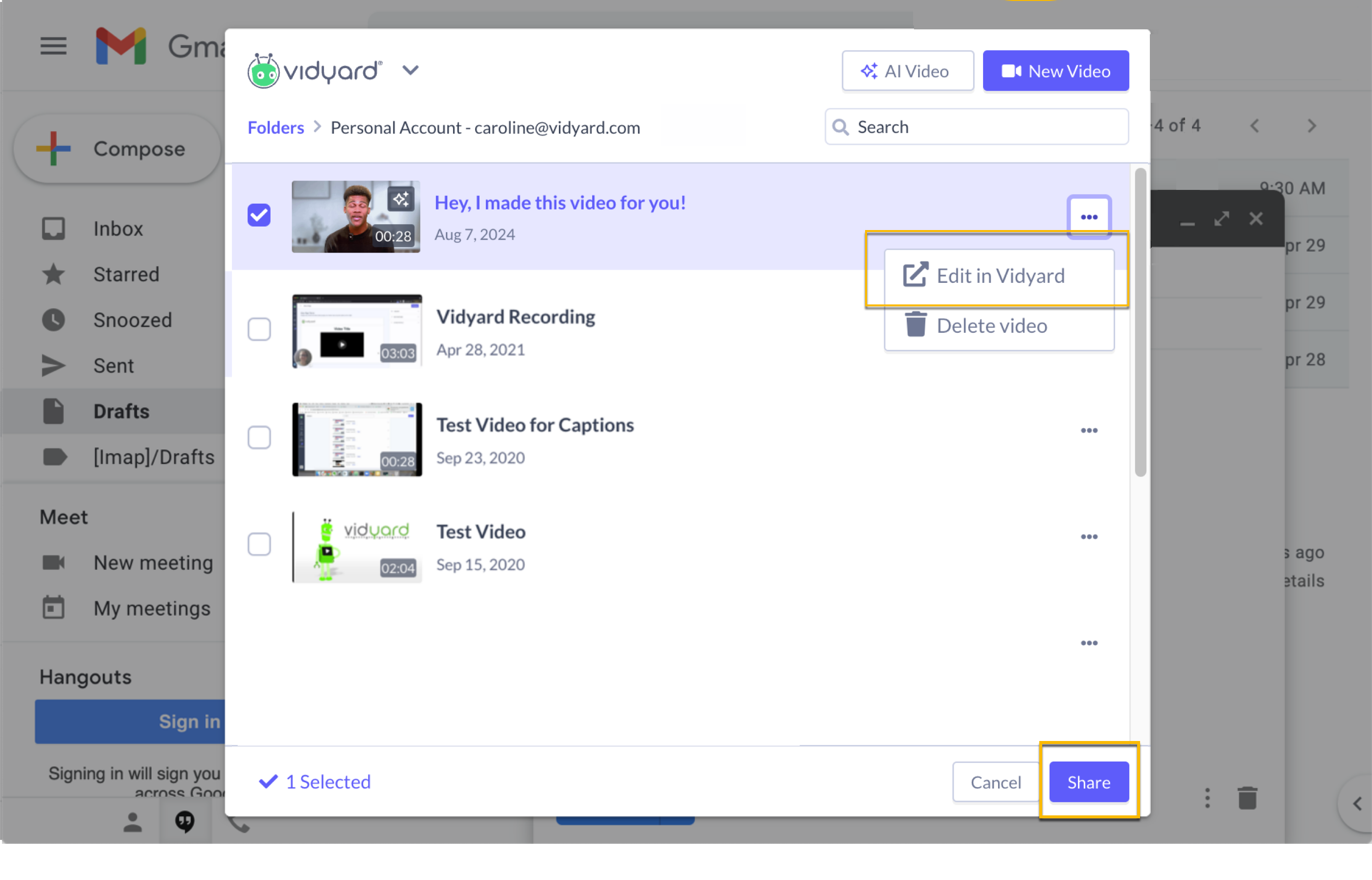The width and height of the screenshot is (1372, 880).
Task: Expand the Vidyard account dropdown chevron
Action: pos(411,70)
